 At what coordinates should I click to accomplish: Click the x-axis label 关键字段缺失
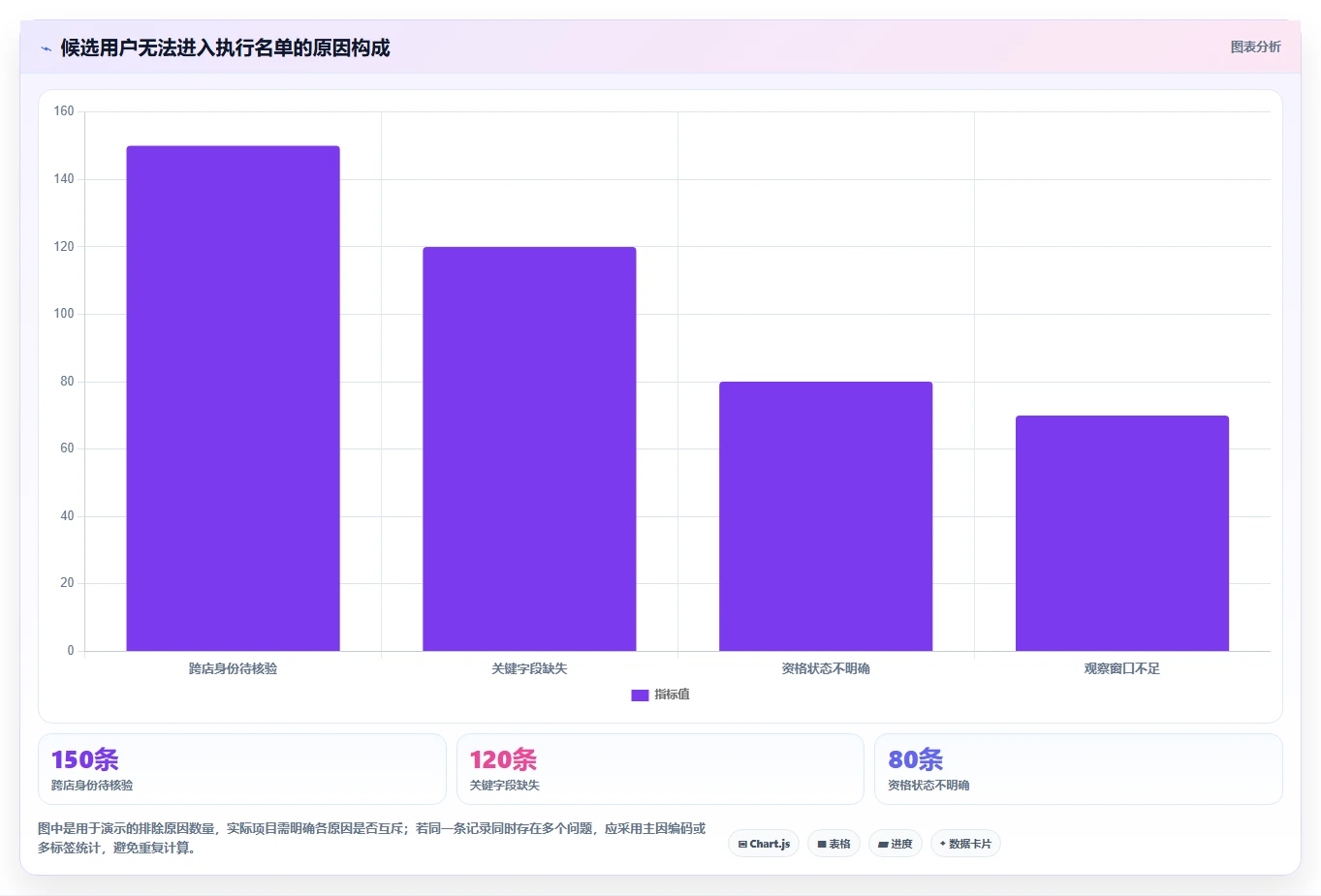(x=529, y=668)
